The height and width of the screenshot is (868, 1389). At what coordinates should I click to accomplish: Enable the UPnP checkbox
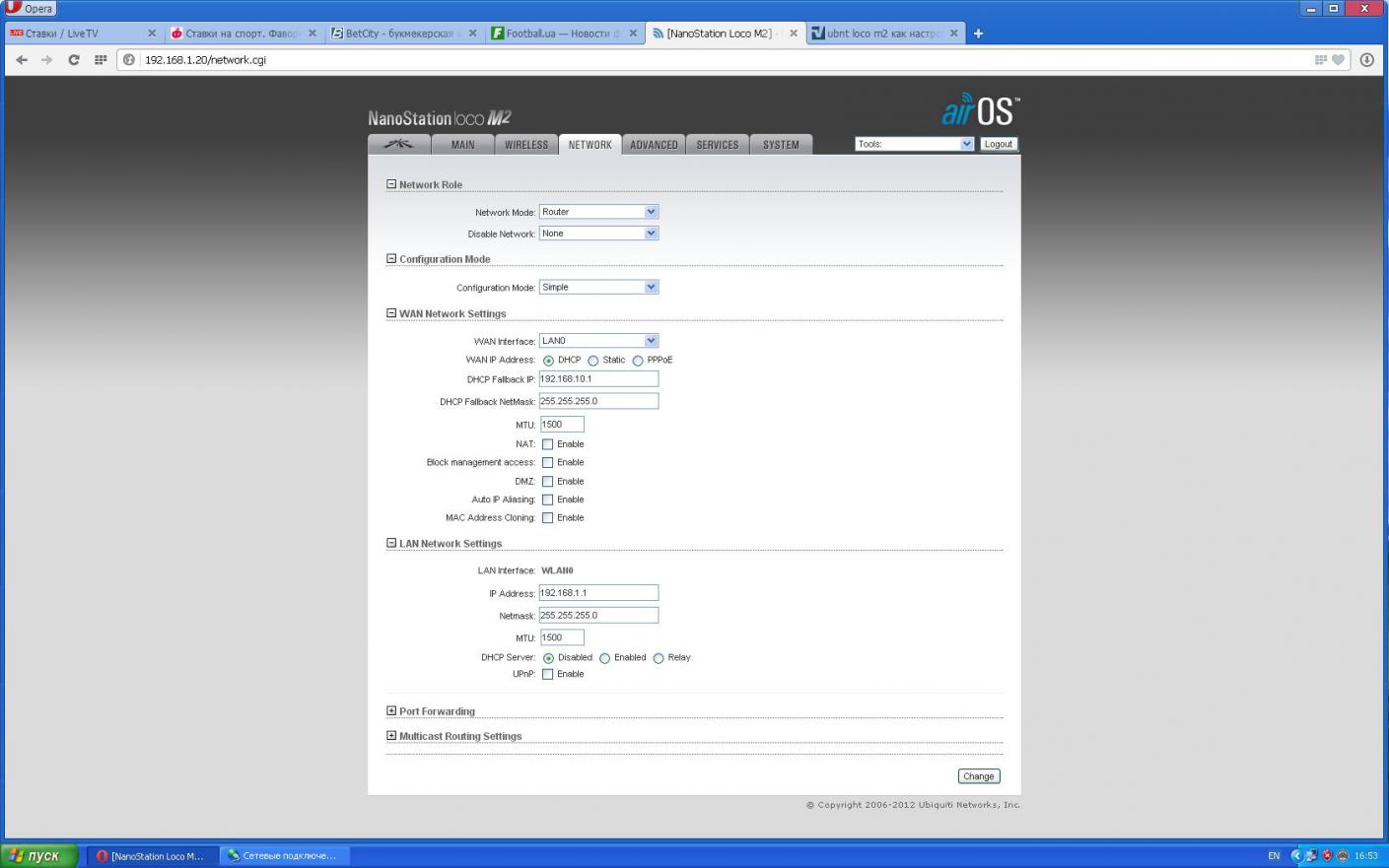(547, 674)
